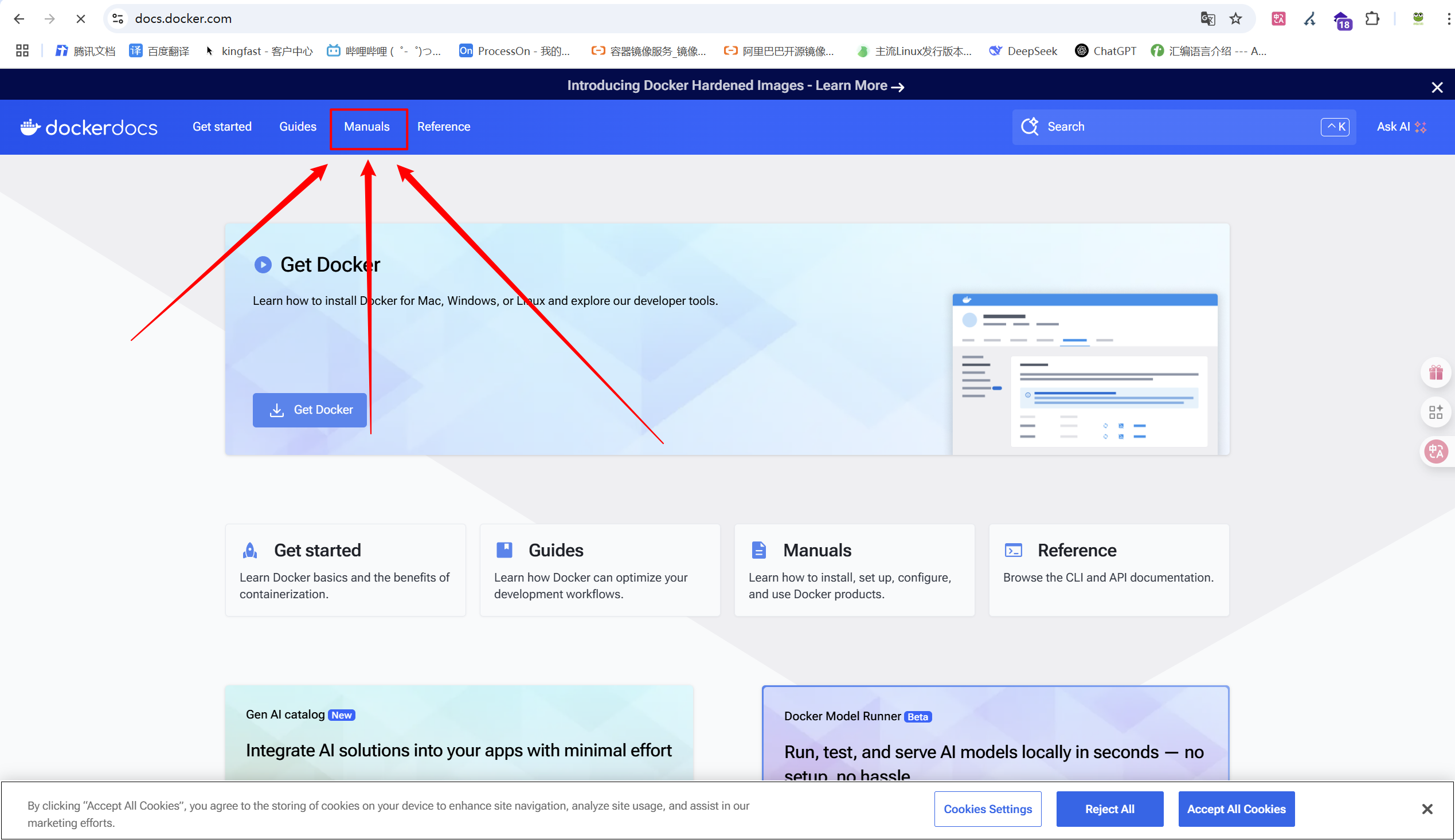Open the 容器镜像服务 bookmark
This screenshot has height=840, width=1455.
[649, 51]
